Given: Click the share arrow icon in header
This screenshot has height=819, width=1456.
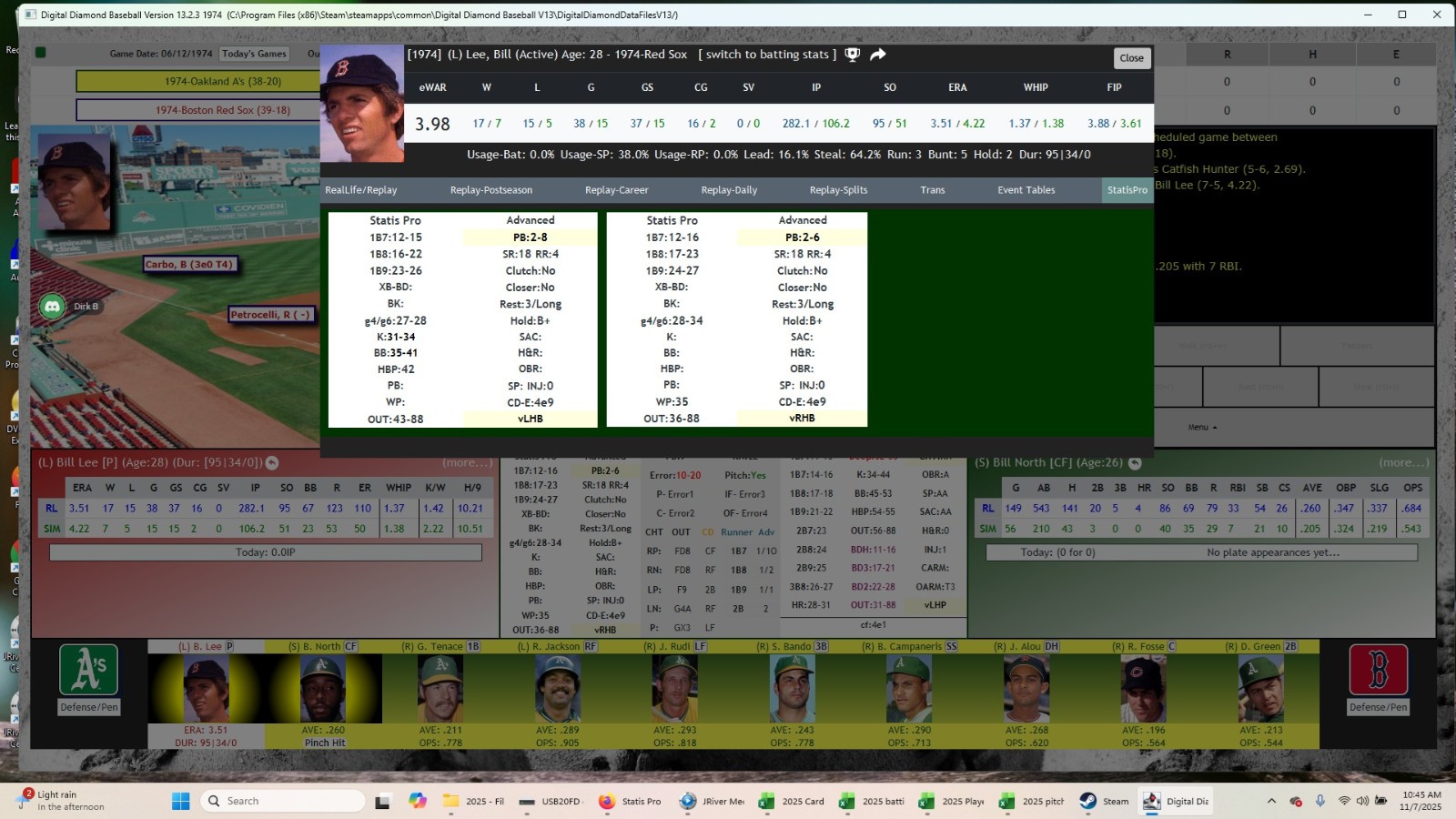Looking at the screenshot, I should [x=878, y=55].
